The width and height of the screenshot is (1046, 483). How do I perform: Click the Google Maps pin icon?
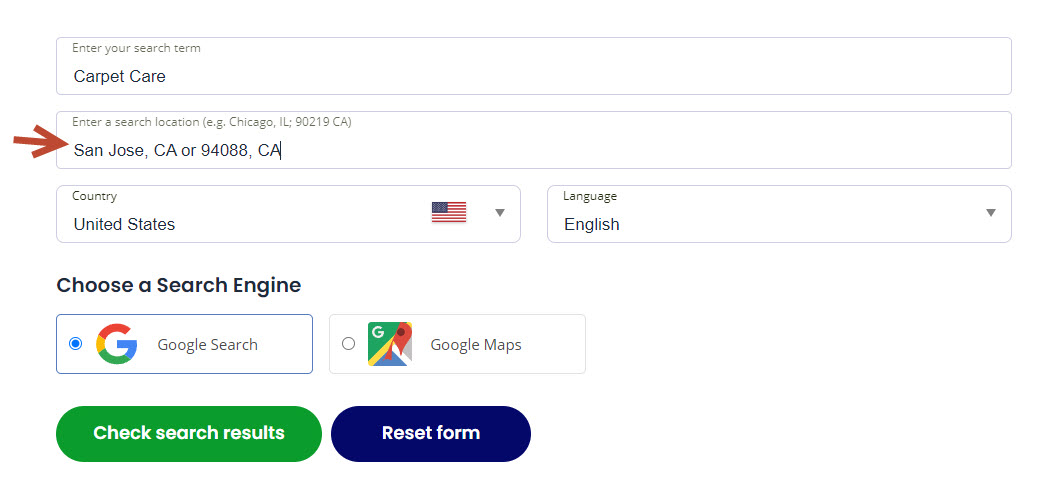coord(390,344)
